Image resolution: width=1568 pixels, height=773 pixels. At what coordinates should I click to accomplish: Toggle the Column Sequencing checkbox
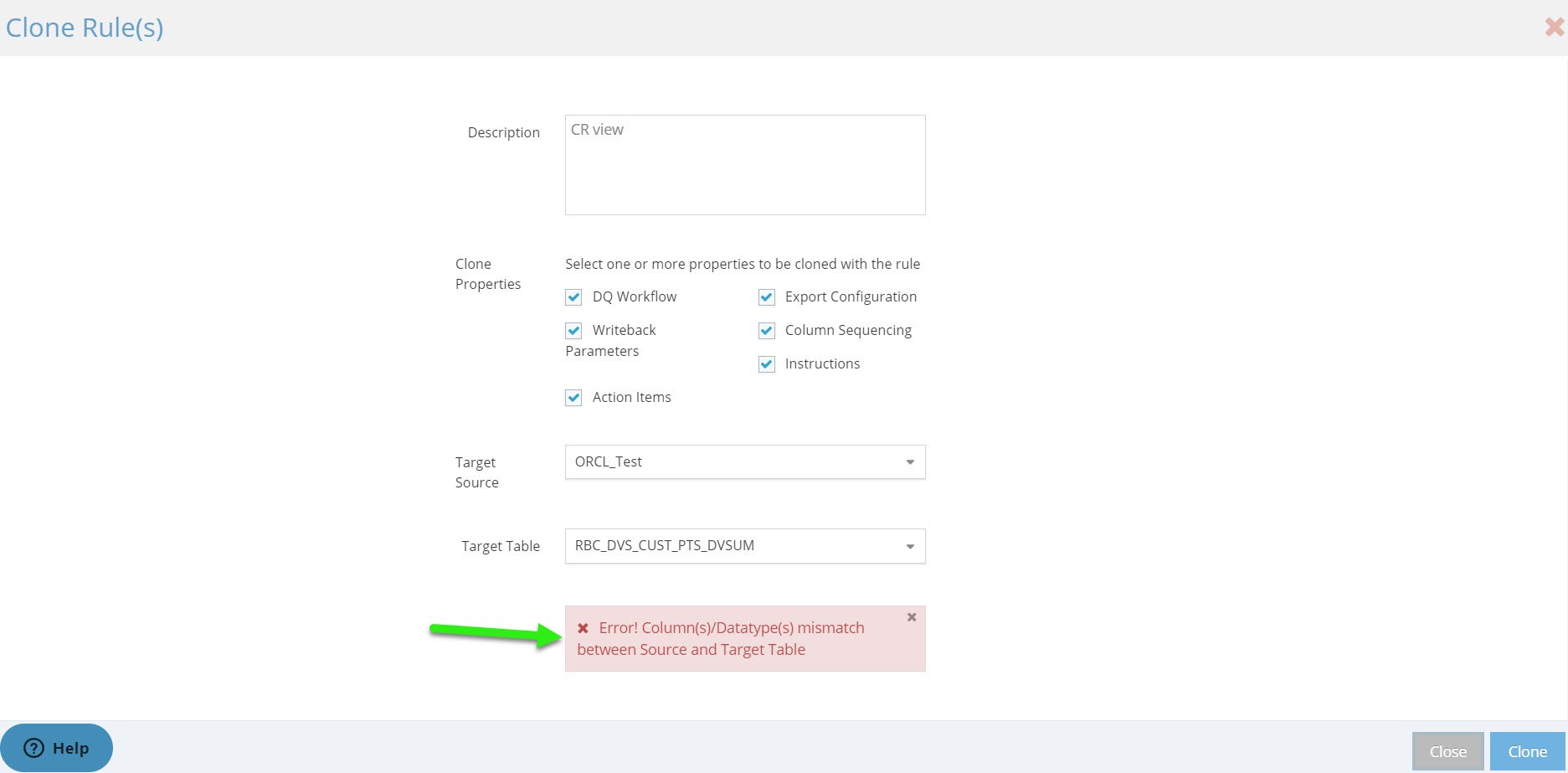click(767, 331)
